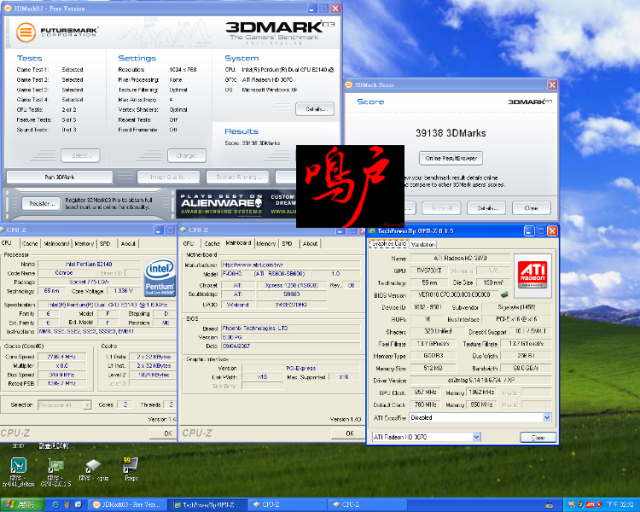Open Mainboard tab in CPU-Z processor window
The height and width of the screenshot is (512, 640).
56,243
